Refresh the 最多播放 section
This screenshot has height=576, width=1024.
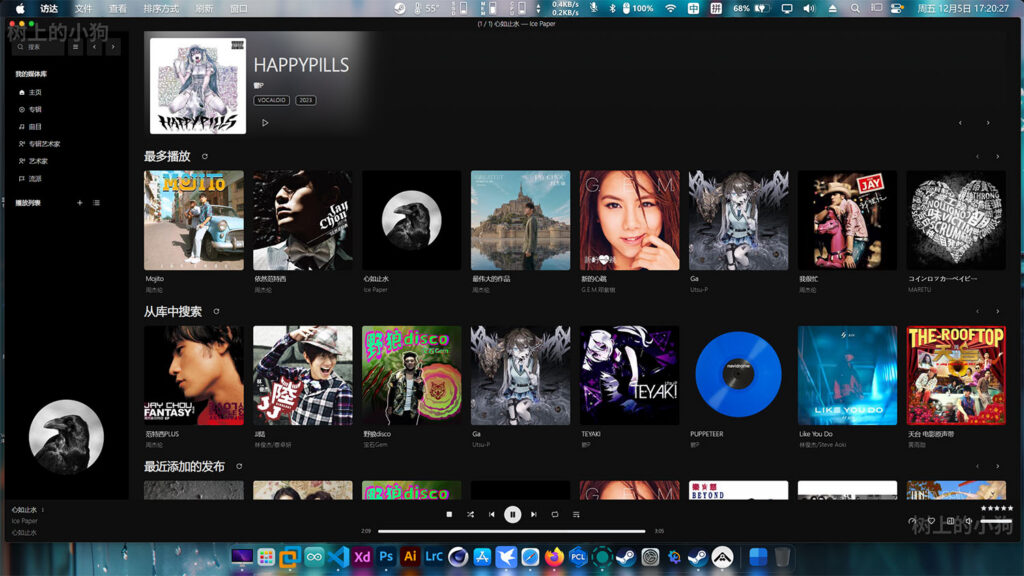205,157
